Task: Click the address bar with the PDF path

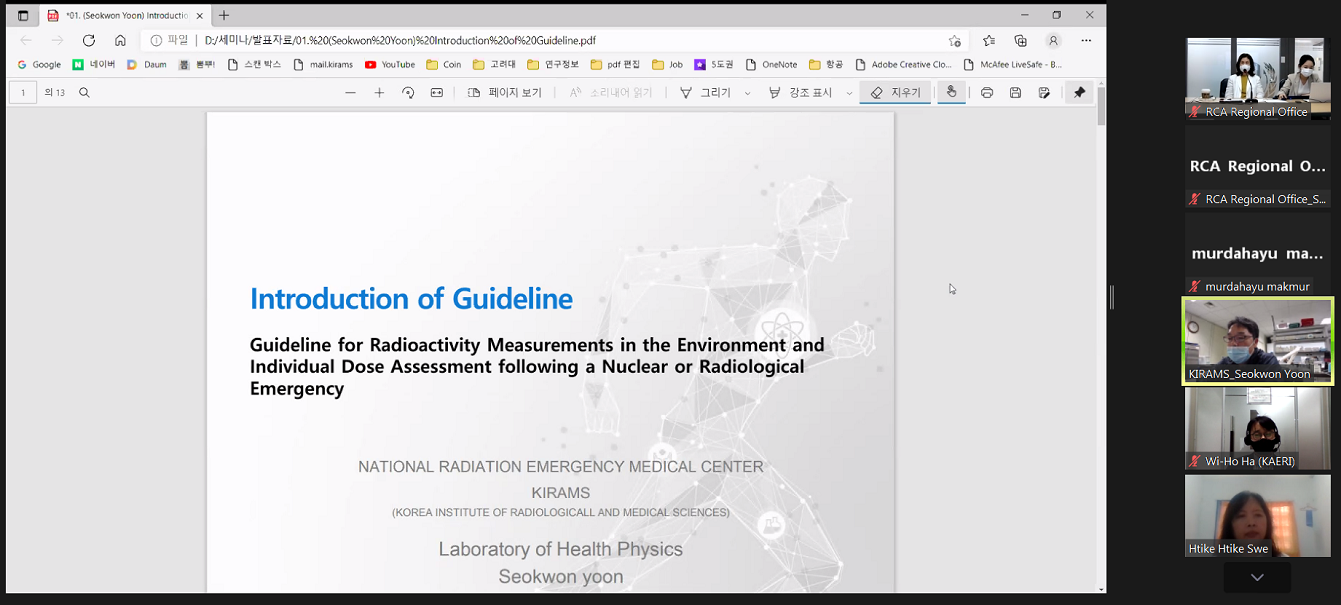Action: (555, 40)
